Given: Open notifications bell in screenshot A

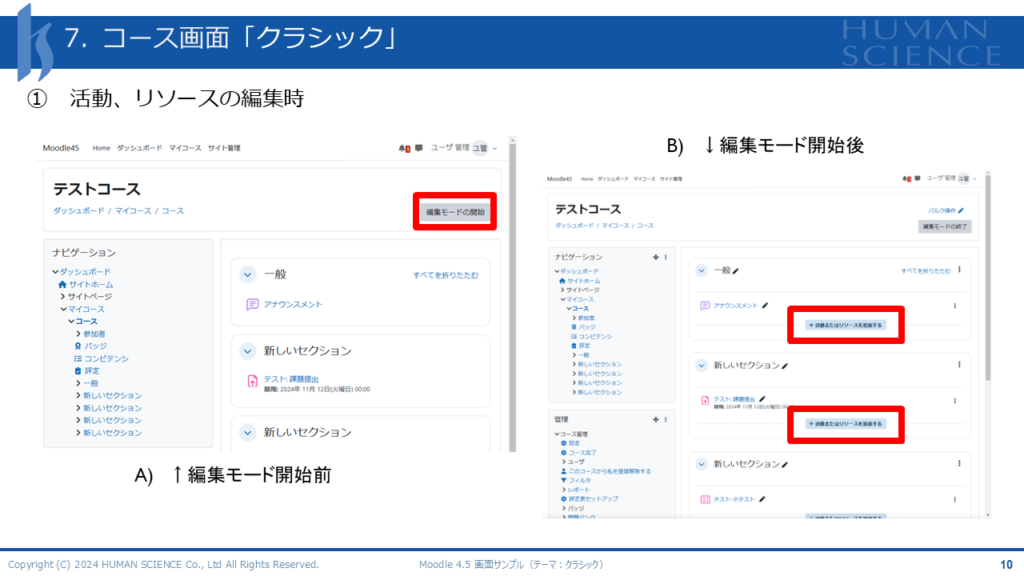Looking at the screenshot, I should 403,148.
